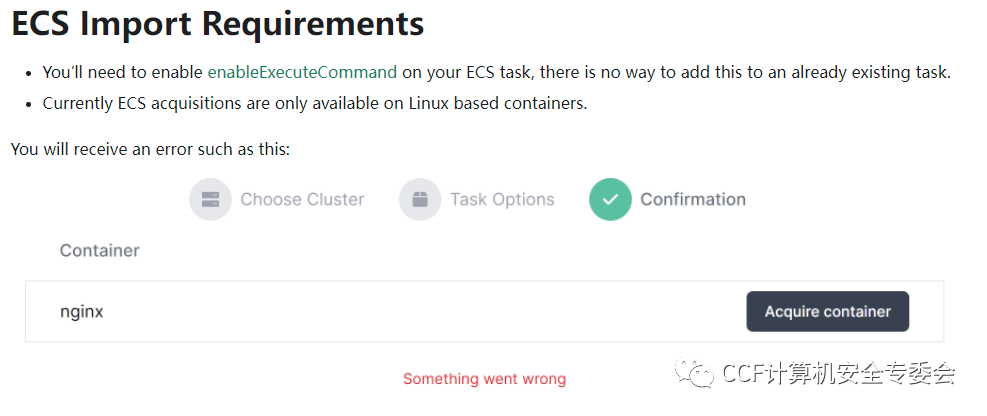Click the ECS Import Requirements heading

tap(218, 24)
